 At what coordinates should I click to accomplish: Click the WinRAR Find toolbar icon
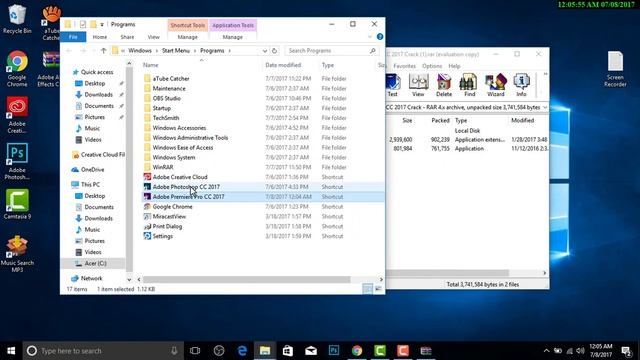tap(469, 85)
